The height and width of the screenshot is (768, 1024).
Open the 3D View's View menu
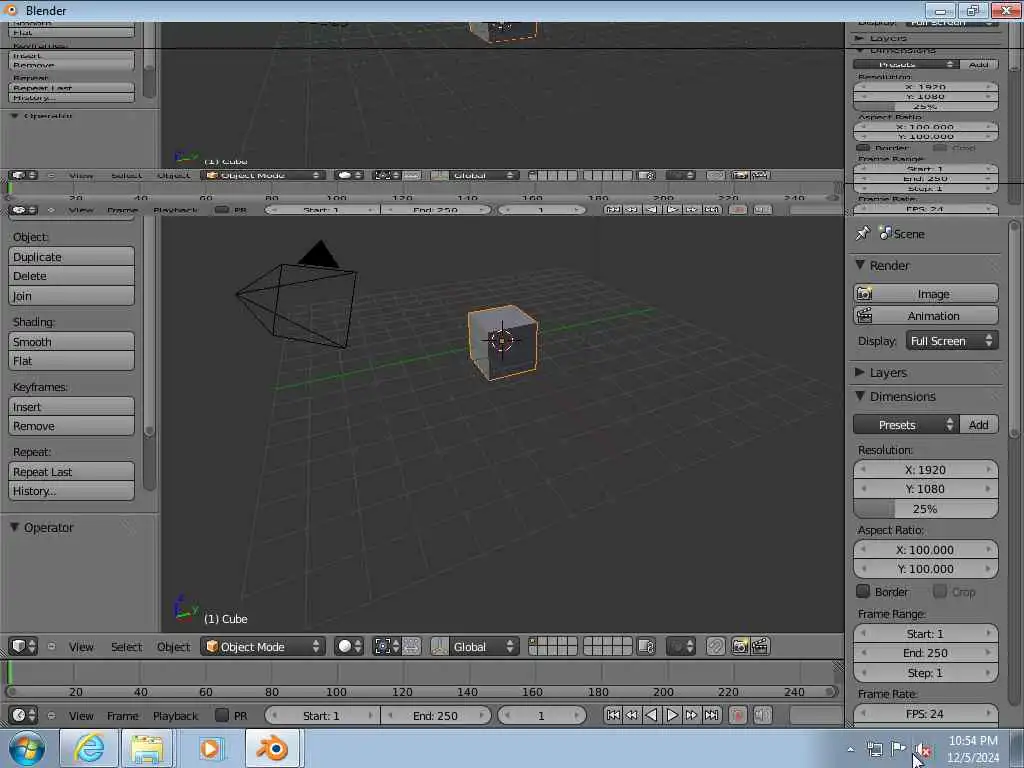pyautogui.click(x=81, y=647)
